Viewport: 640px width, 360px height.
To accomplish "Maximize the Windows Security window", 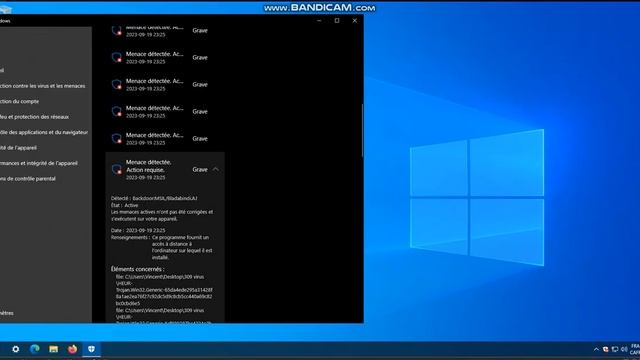I will [x=337, y=20].
